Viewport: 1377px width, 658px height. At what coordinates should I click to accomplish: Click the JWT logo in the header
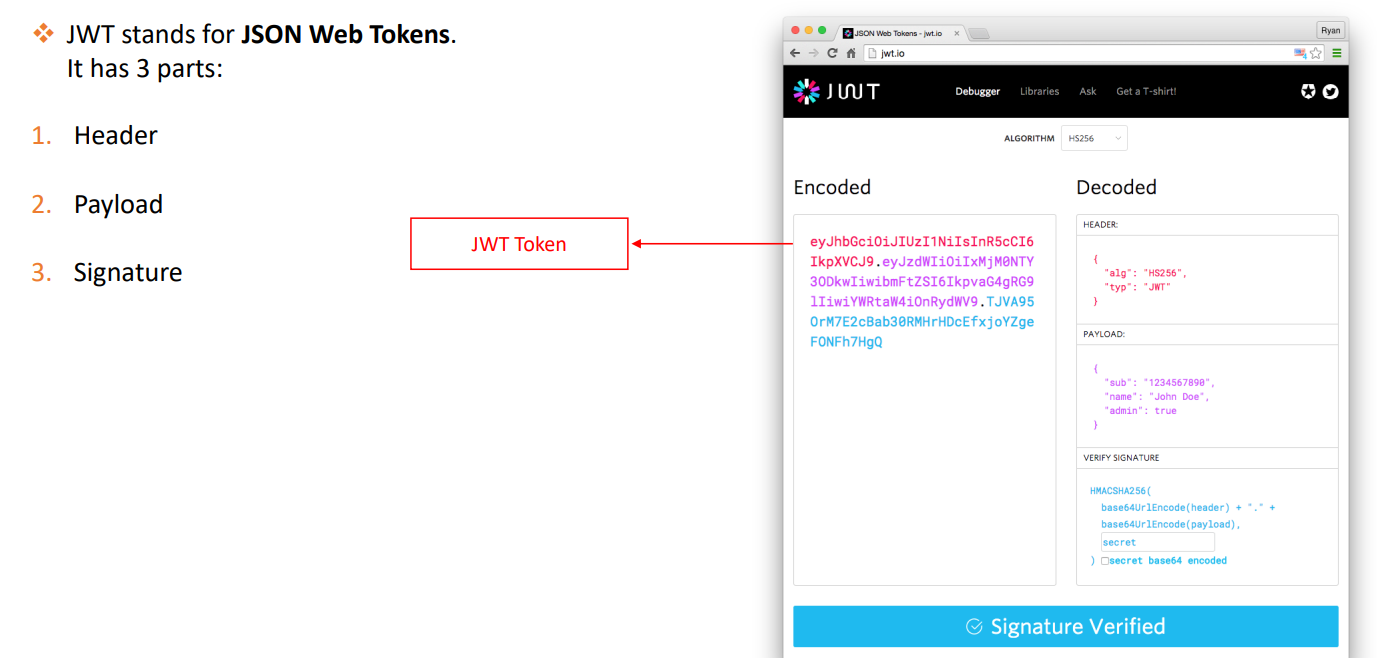836,91
